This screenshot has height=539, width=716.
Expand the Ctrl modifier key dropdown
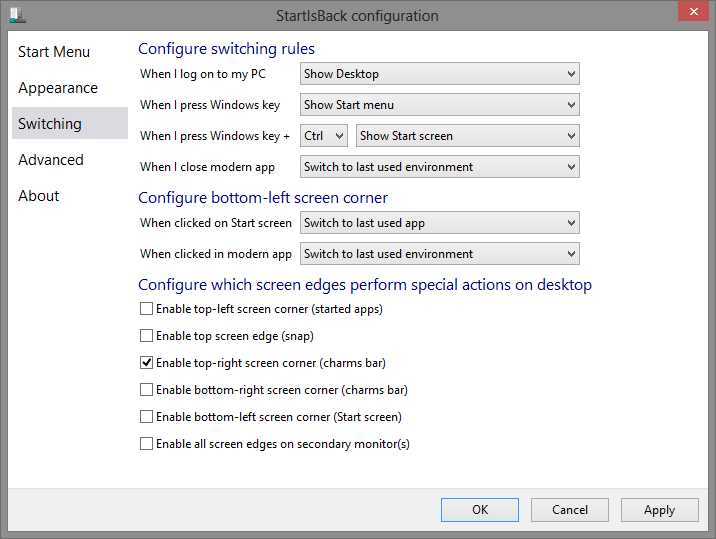coord(323,136)
